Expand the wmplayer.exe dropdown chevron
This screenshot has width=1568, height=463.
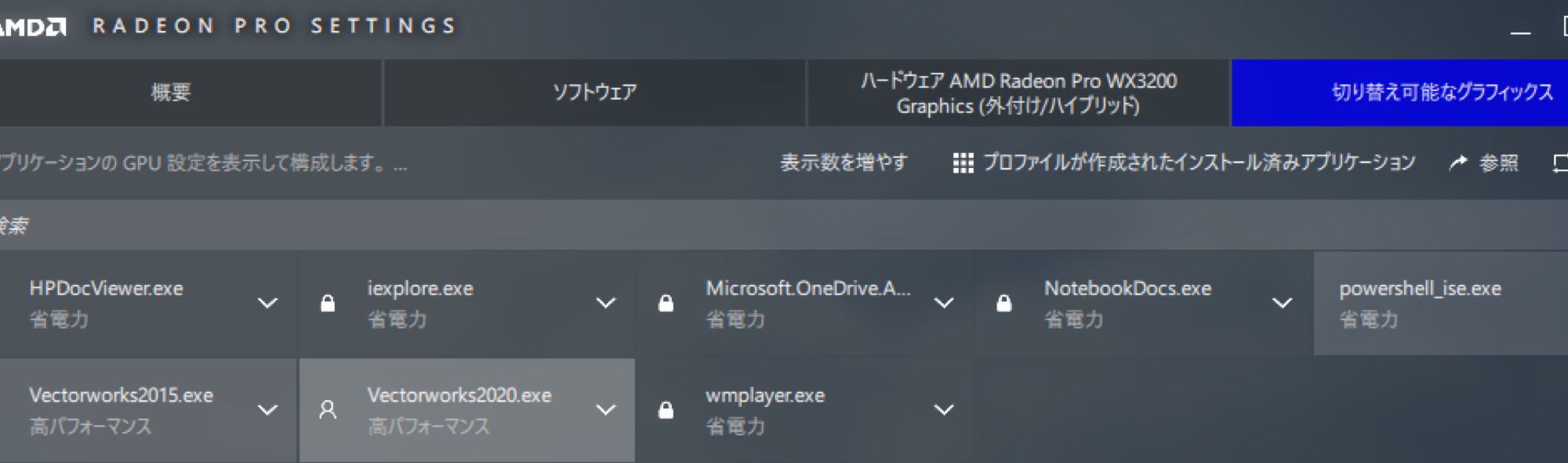click(944, 410)
